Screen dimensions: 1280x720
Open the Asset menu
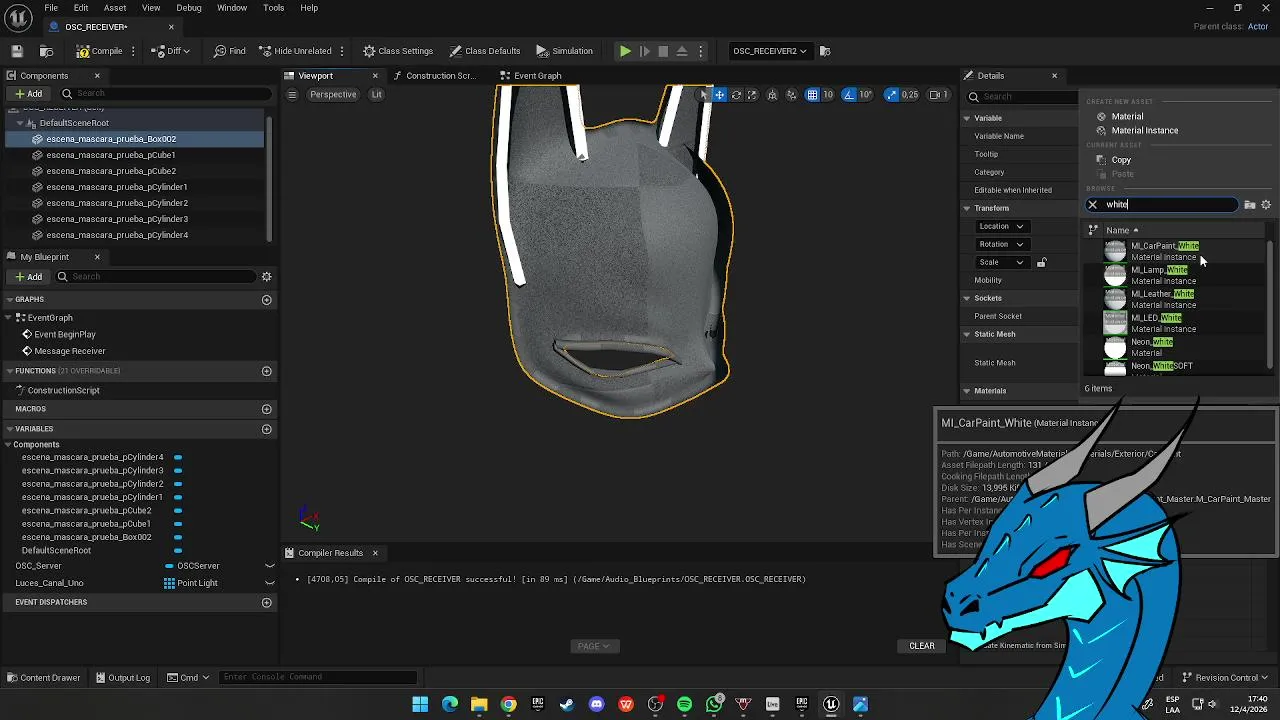114,8
